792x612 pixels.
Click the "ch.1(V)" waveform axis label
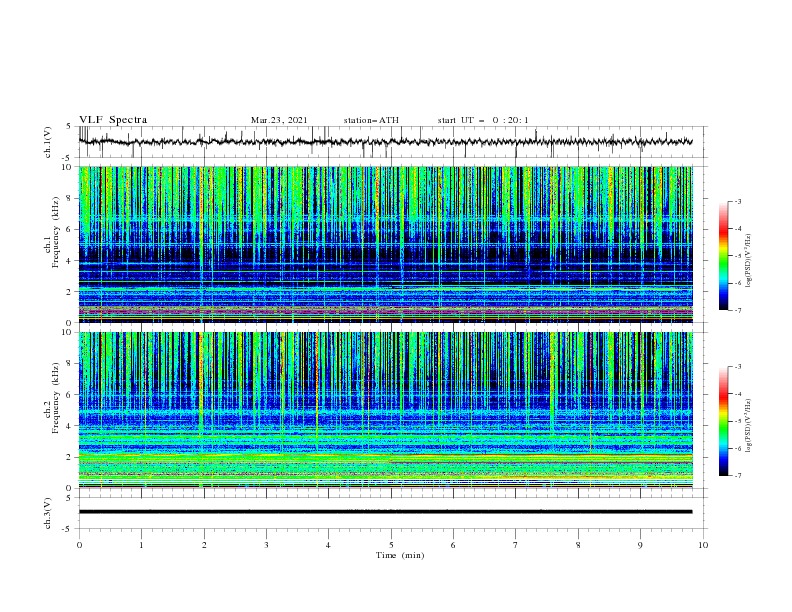pos(48,142)
